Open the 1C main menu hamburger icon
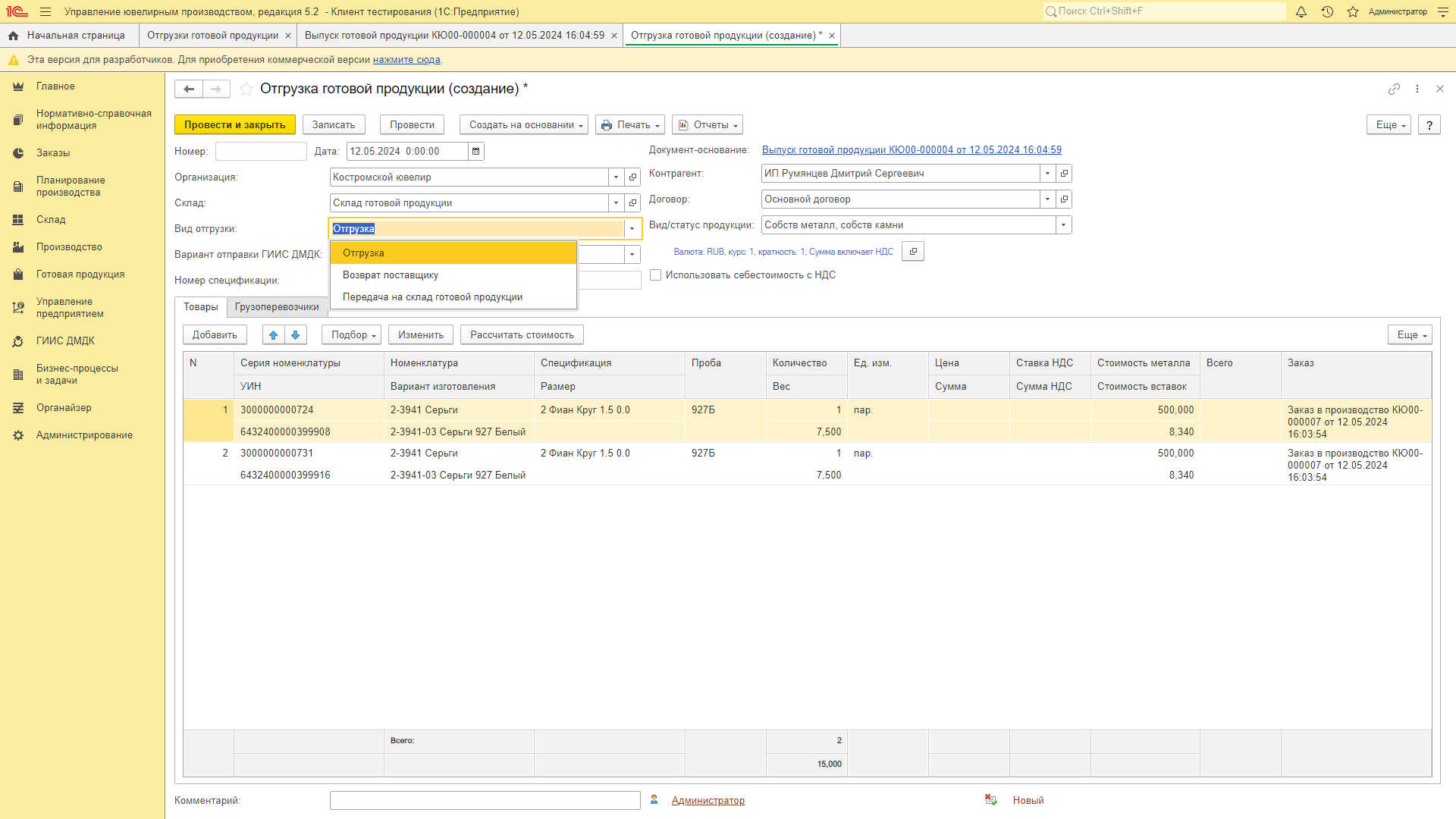1456x819 pixels. pos(45,11)
